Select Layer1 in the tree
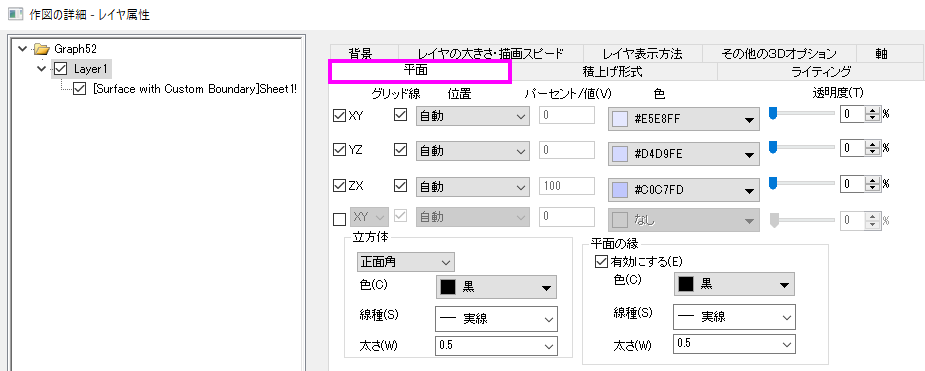This screenshot has width=925, height=371. (x=90, y=69)
